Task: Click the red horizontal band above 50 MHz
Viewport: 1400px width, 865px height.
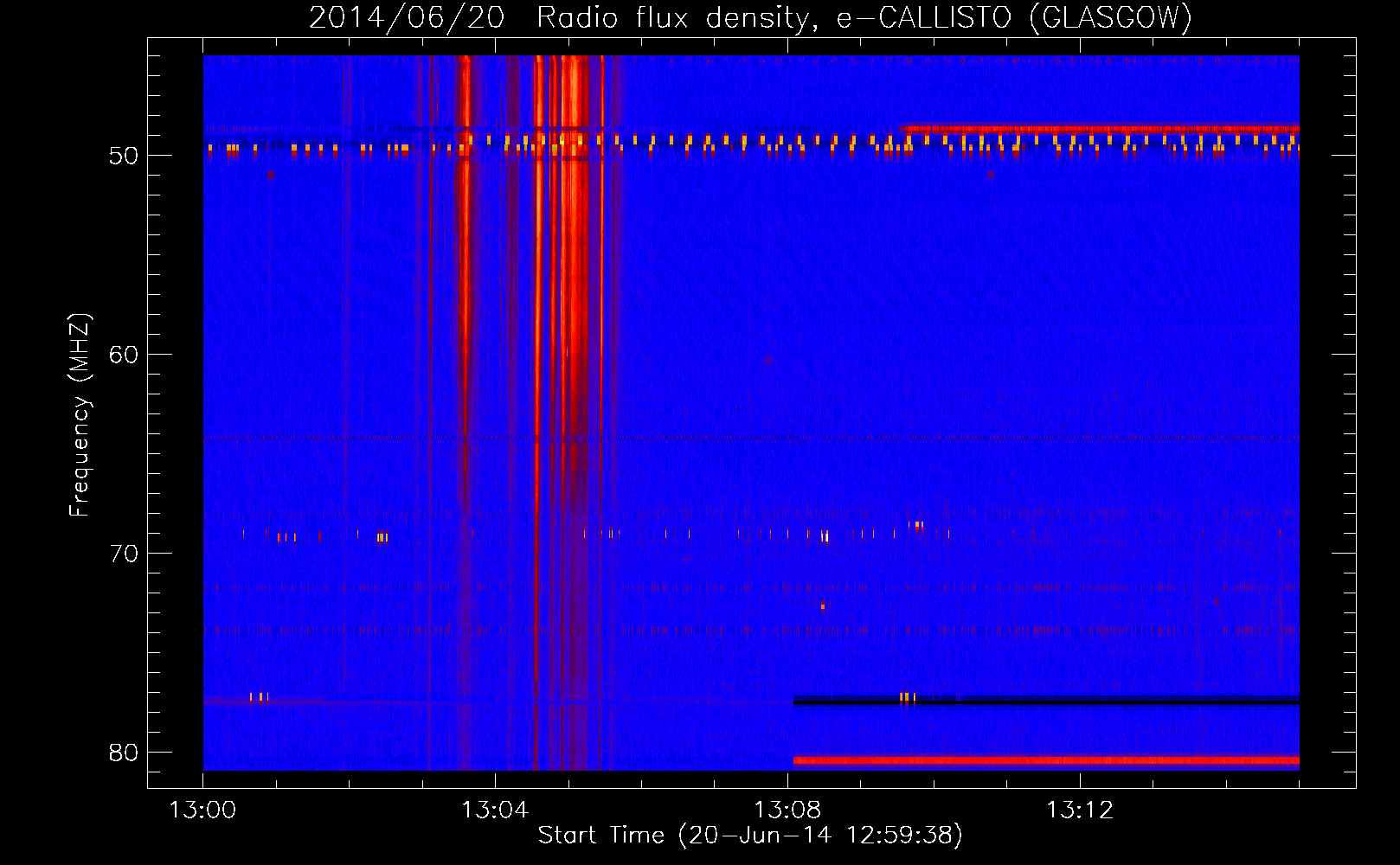Action: pos(1099,128)
